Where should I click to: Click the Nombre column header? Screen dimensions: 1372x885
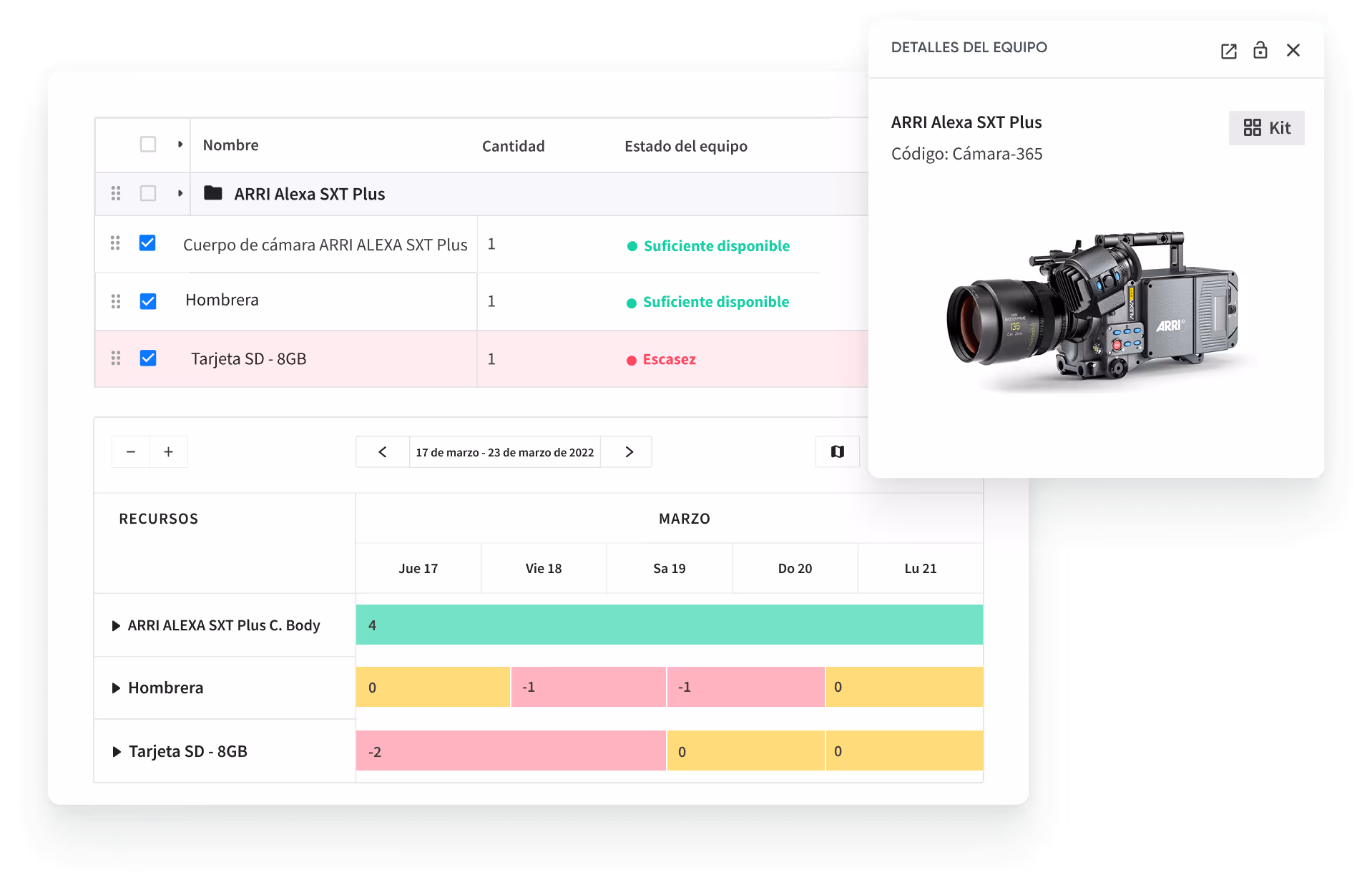pos(230,145)
